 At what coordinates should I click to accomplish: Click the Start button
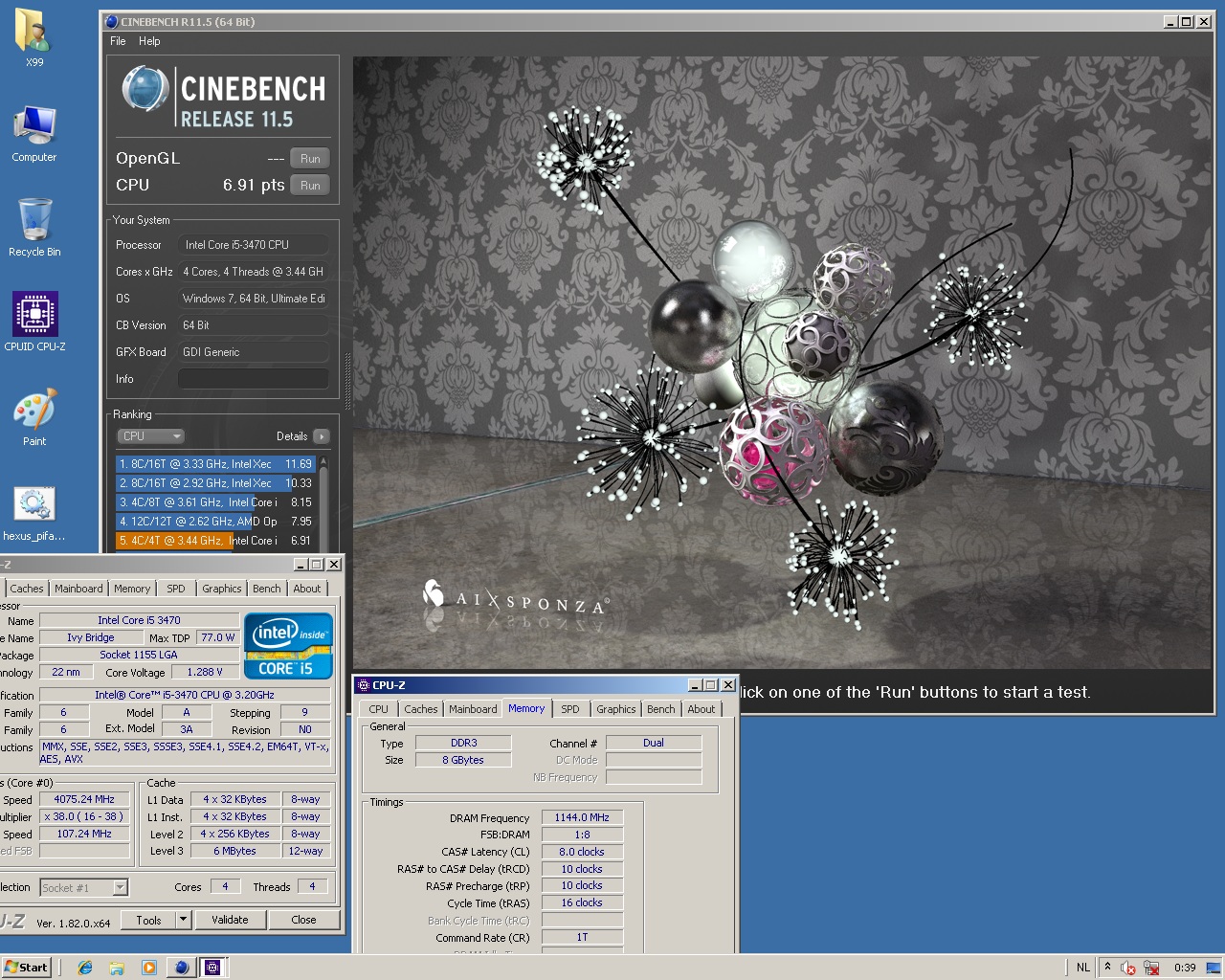[26, 968]
